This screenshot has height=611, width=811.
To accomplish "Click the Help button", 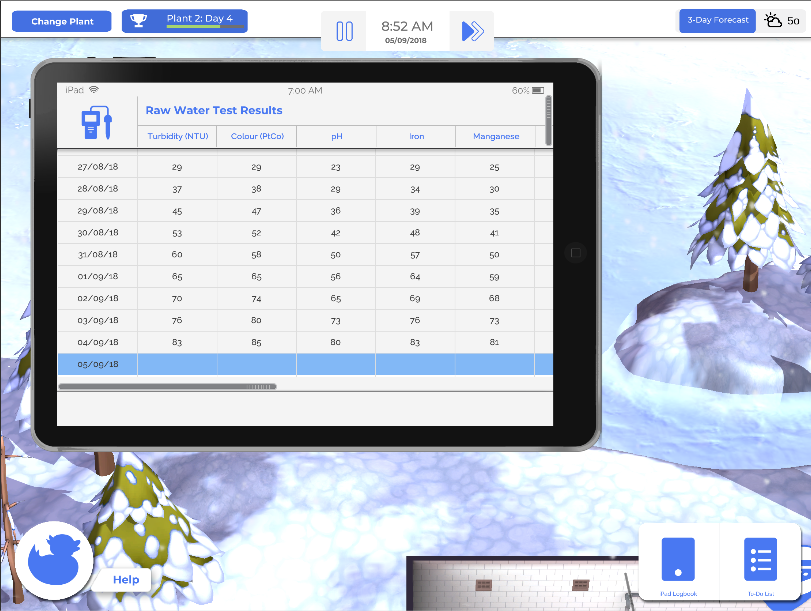I will pos(126,580).
